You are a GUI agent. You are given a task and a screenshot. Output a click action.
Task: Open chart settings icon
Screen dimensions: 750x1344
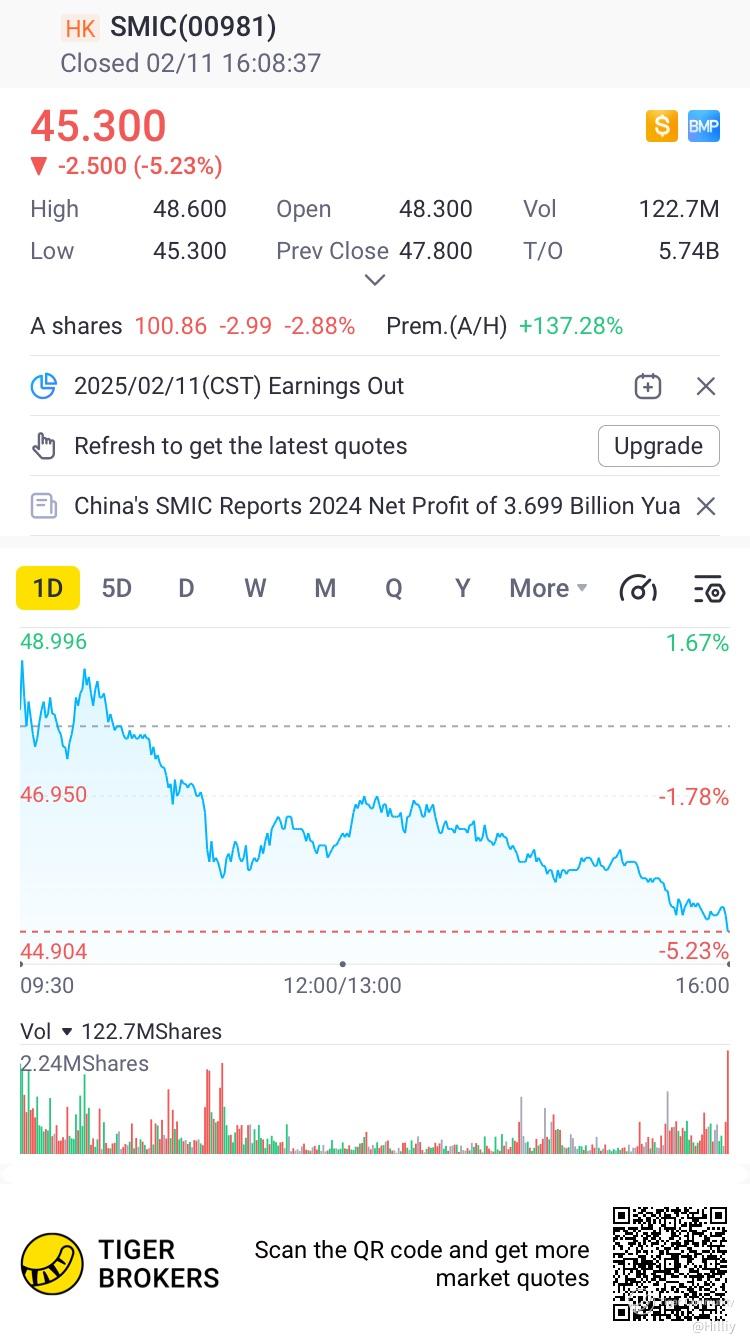tap(708, 589)
